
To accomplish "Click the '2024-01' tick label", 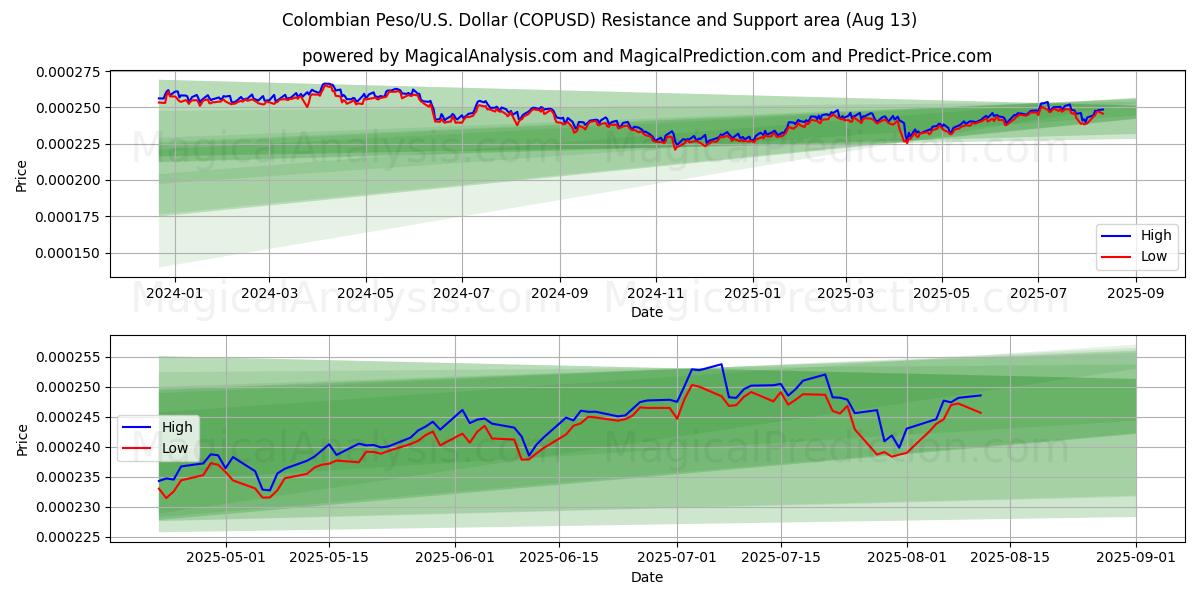I will (x=175, y=293).
